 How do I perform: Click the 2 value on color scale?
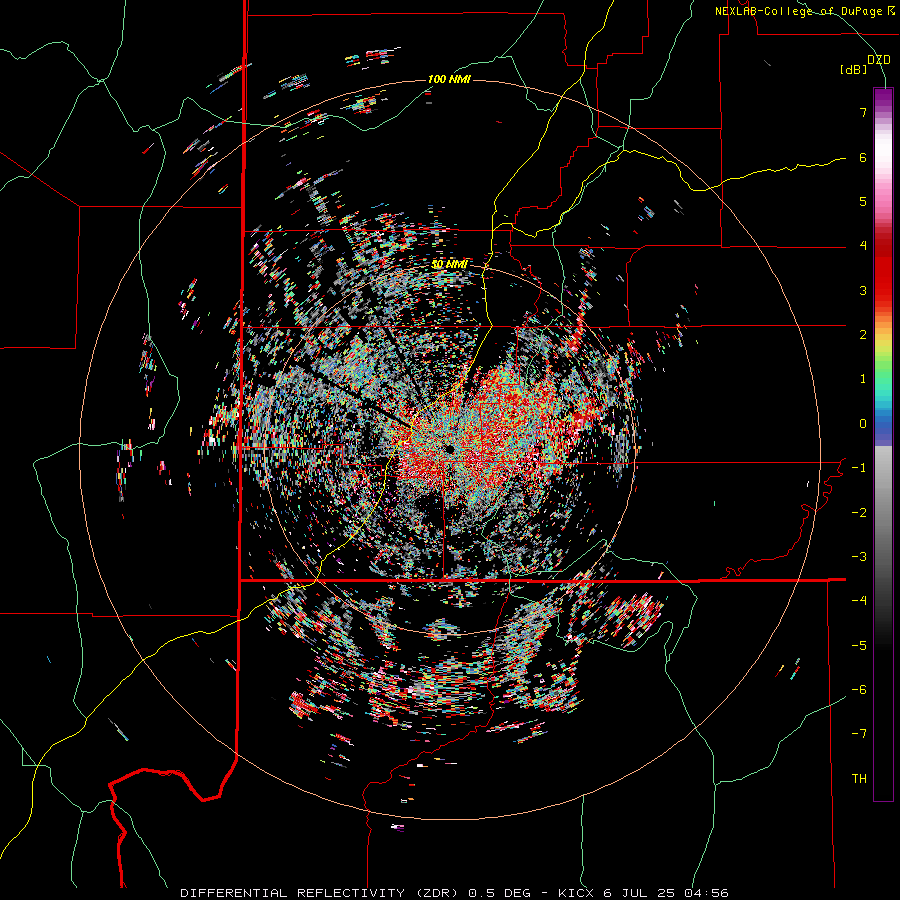point(863,335)
